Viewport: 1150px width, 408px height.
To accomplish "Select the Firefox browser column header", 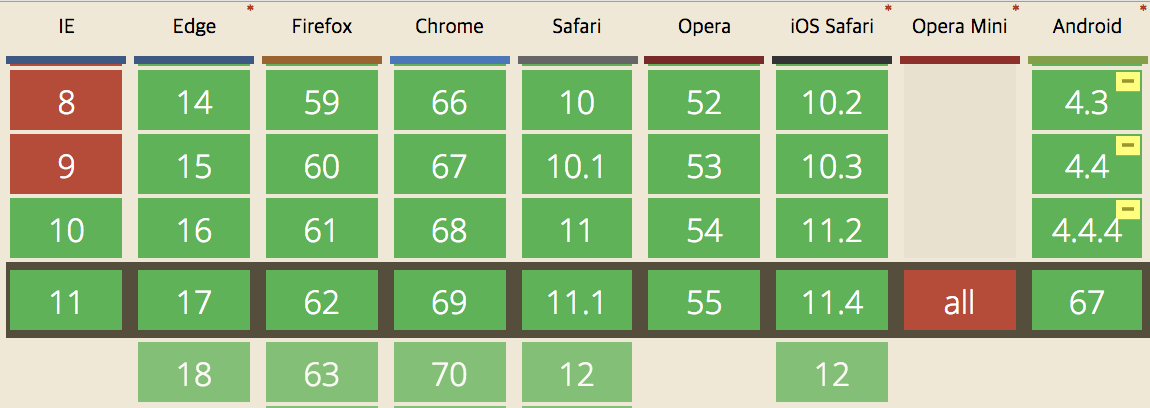I will point(322,27).
